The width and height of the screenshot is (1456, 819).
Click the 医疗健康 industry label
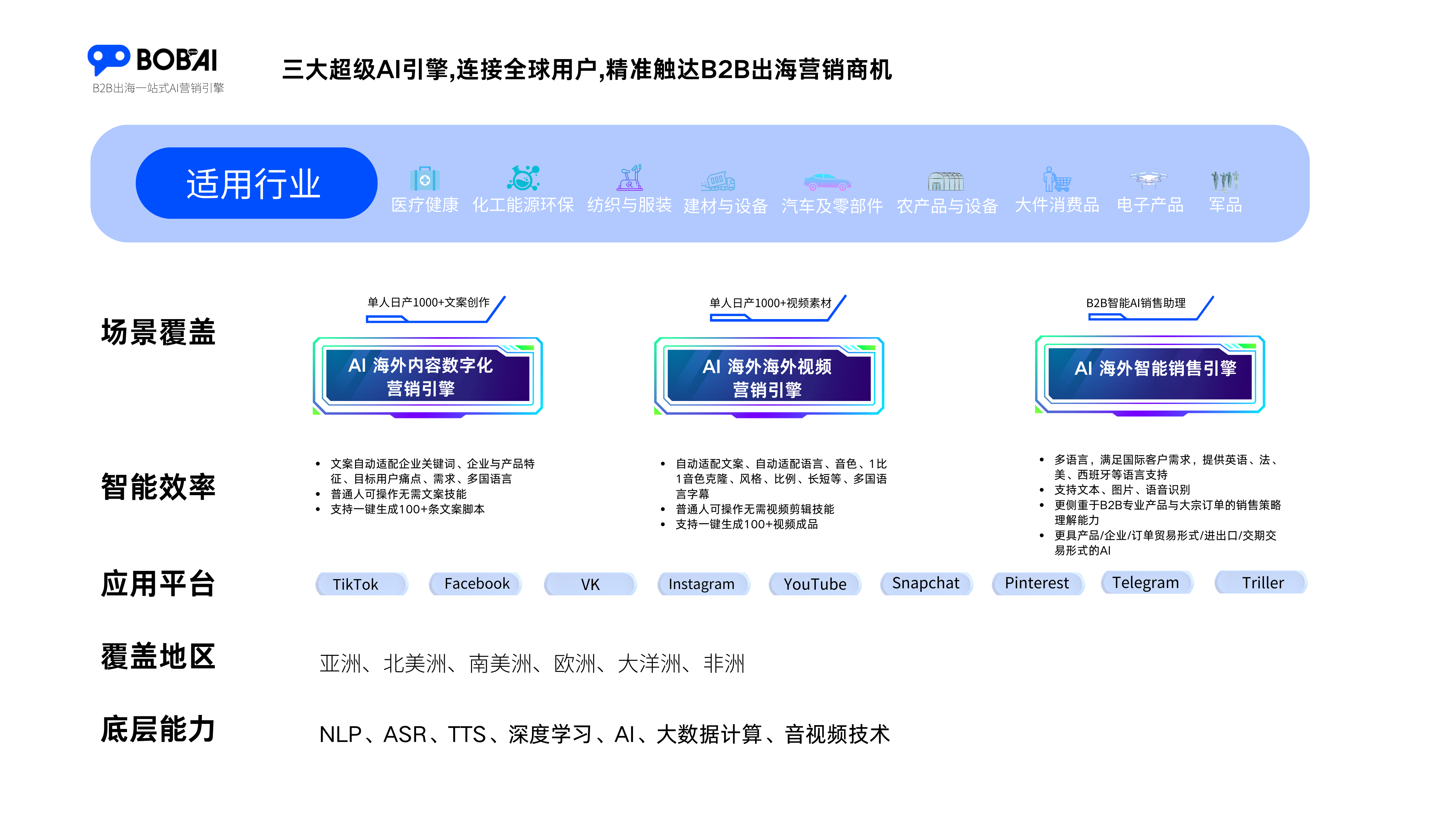click(425, 205)
